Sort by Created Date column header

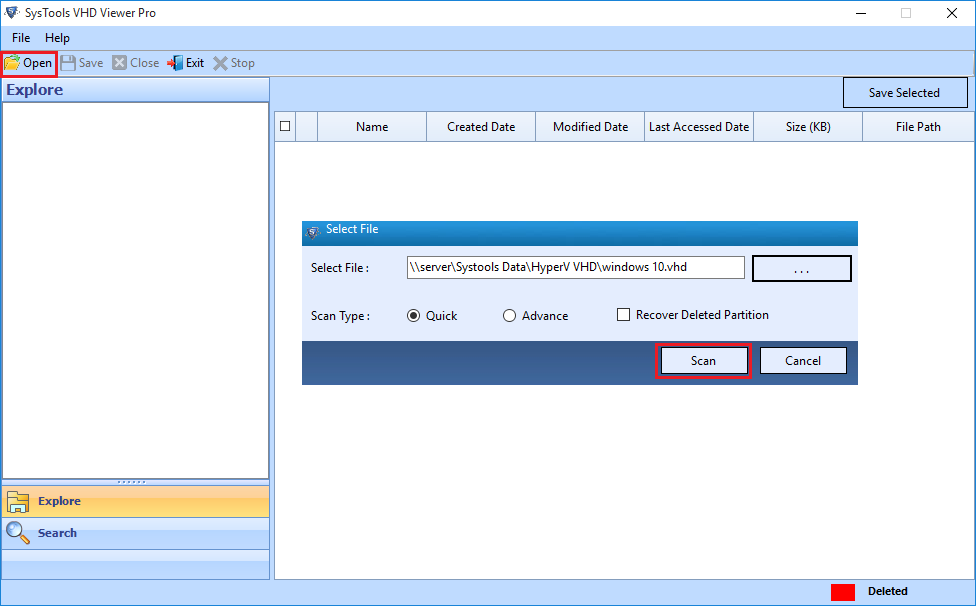(481, 127)
